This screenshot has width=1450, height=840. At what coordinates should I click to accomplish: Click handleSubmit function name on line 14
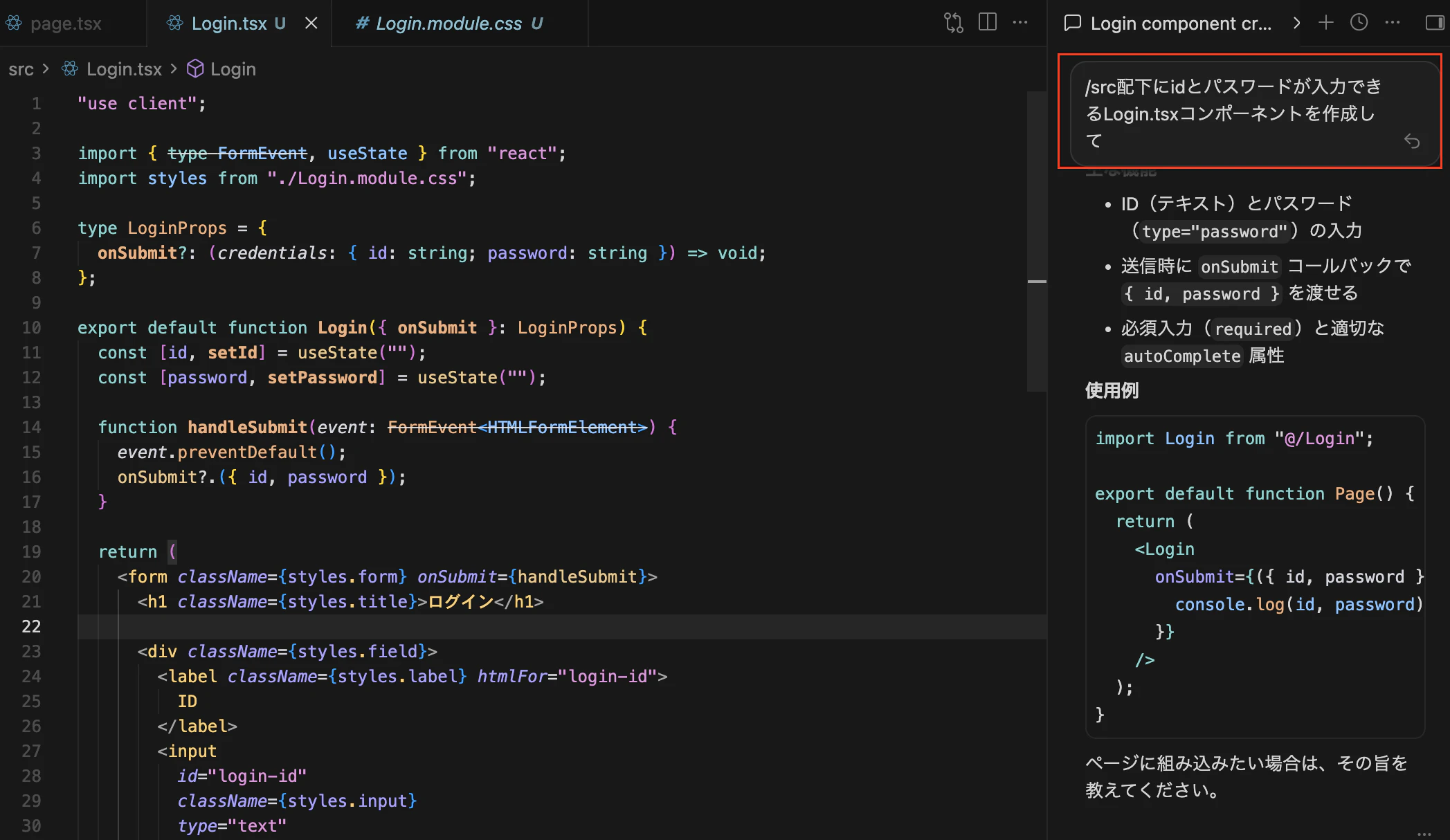tap(247, 428)
